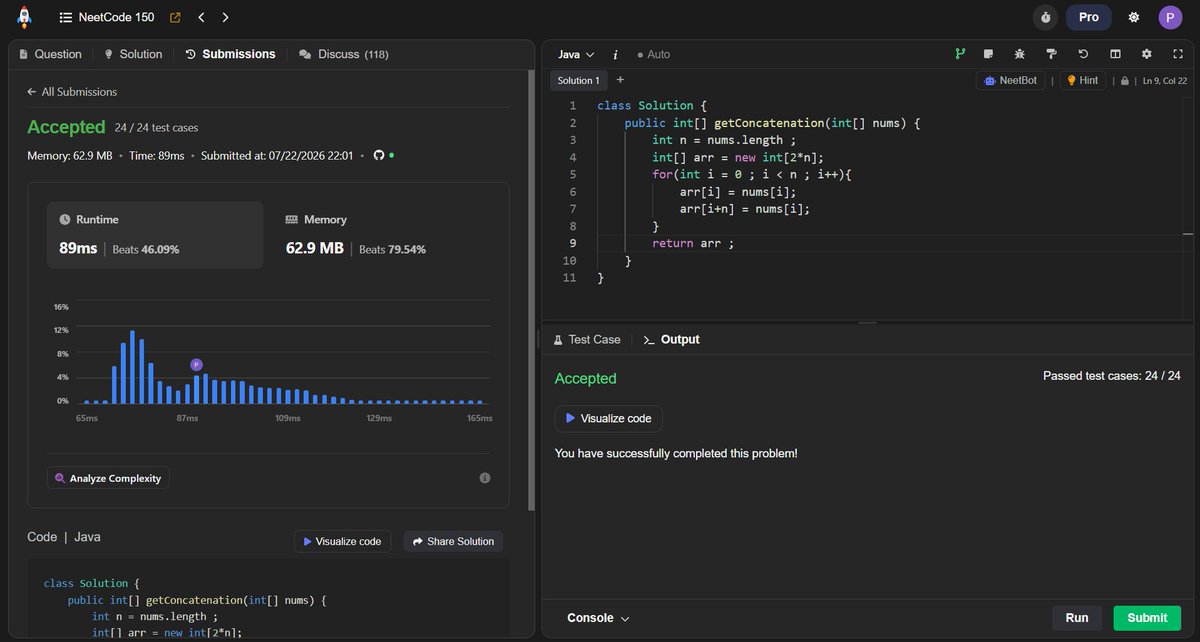Select the Runtime stats card
This screenshot has width=1200, height=642.
(155, 235)
